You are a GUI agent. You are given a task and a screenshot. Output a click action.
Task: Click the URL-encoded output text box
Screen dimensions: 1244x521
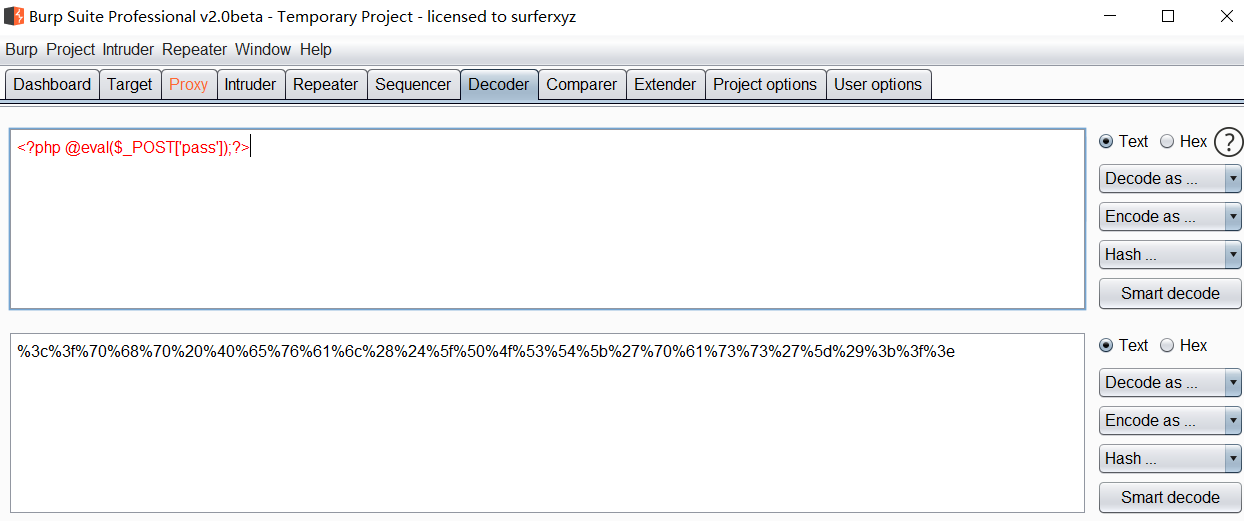547,423
